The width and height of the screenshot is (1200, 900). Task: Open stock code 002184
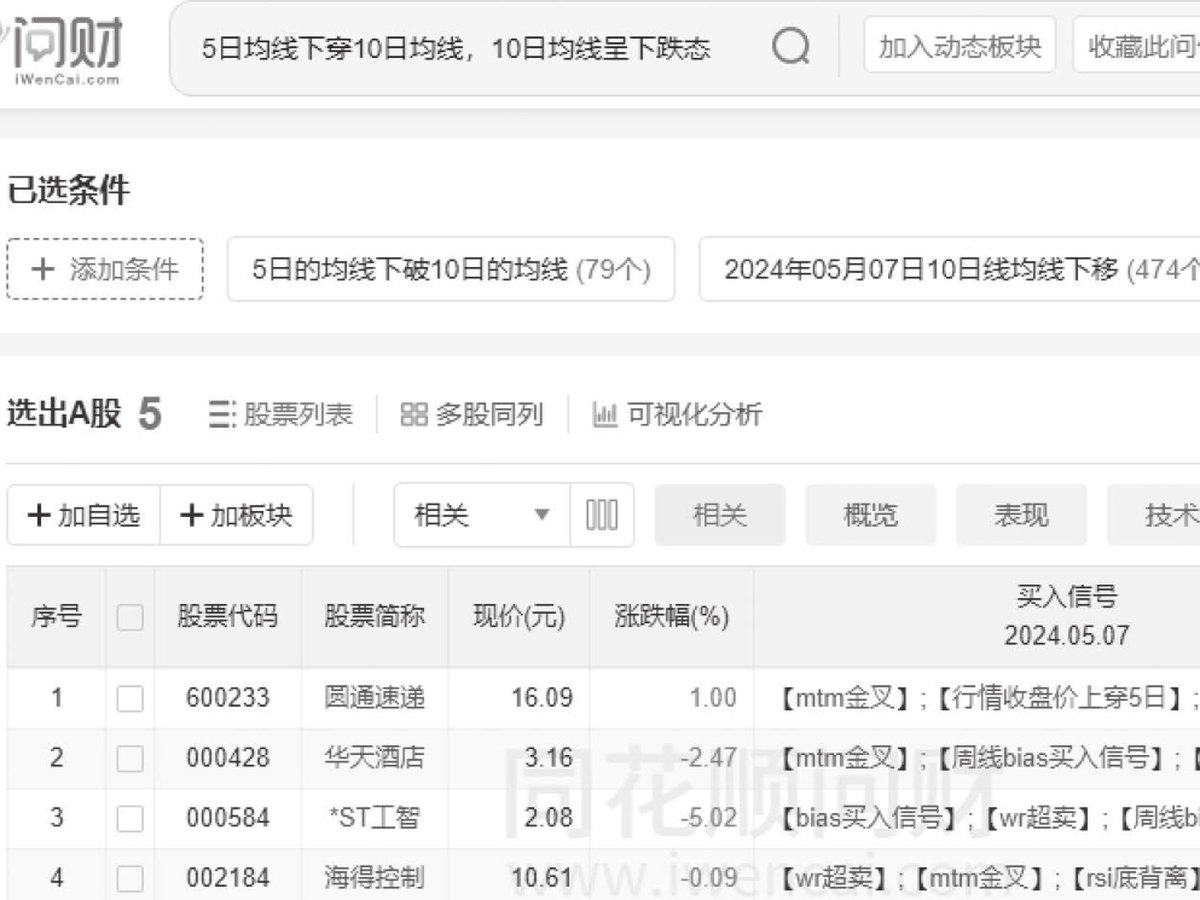pyautogui.click(x=228, y=879)
